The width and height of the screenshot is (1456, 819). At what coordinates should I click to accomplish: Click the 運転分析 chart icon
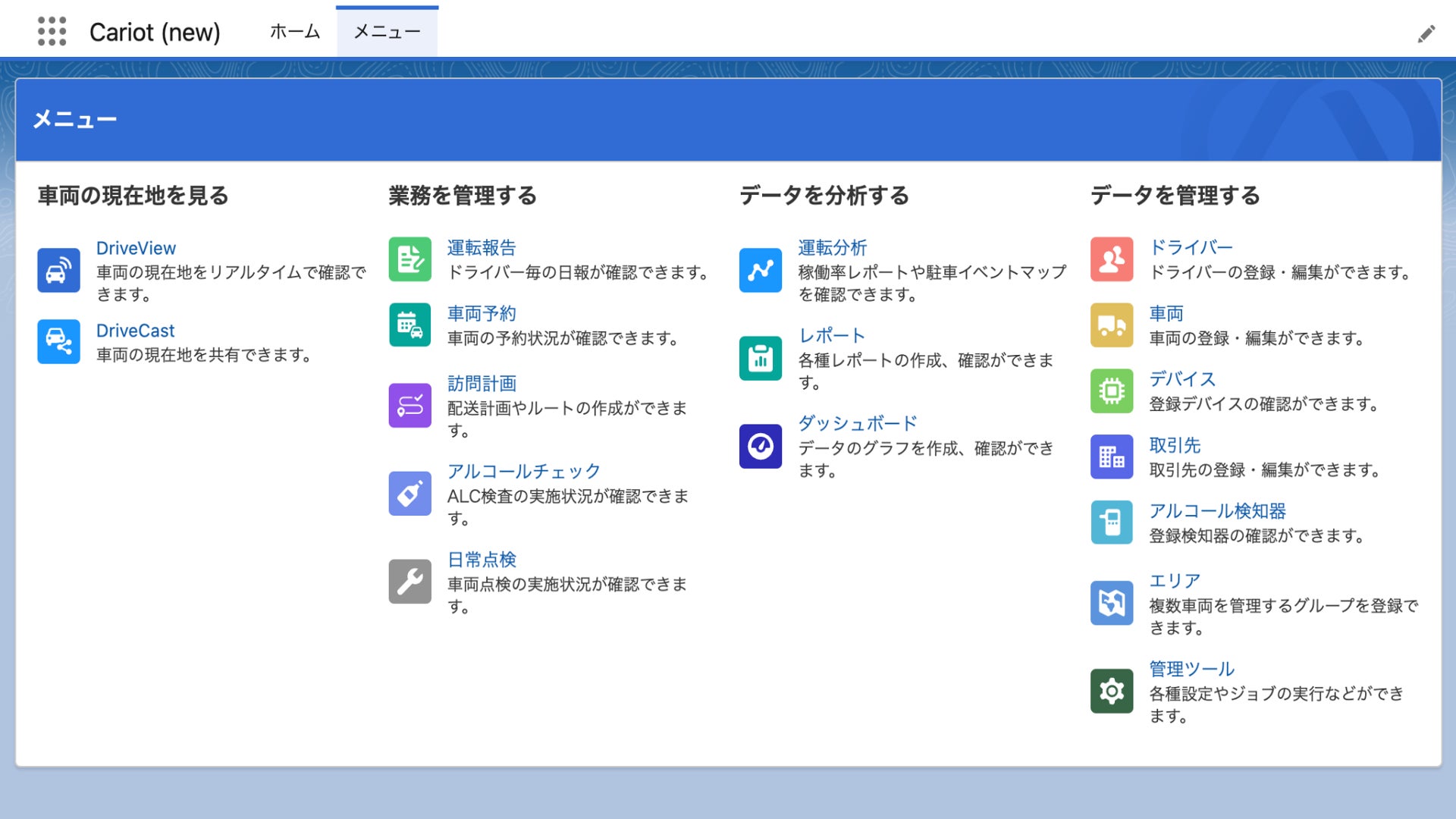(760, 271)
